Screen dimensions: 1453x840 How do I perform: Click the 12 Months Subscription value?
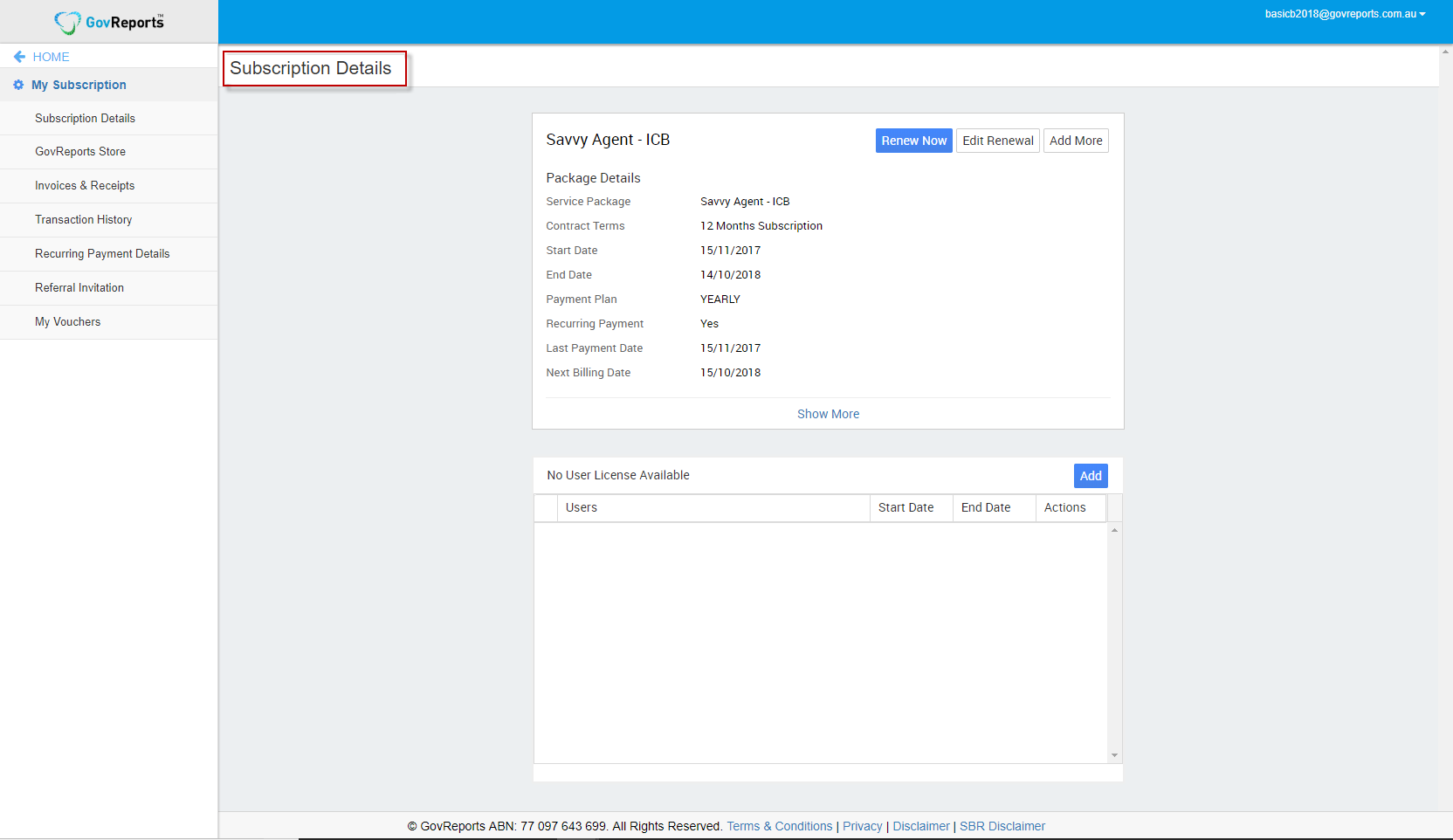(761, 226)
